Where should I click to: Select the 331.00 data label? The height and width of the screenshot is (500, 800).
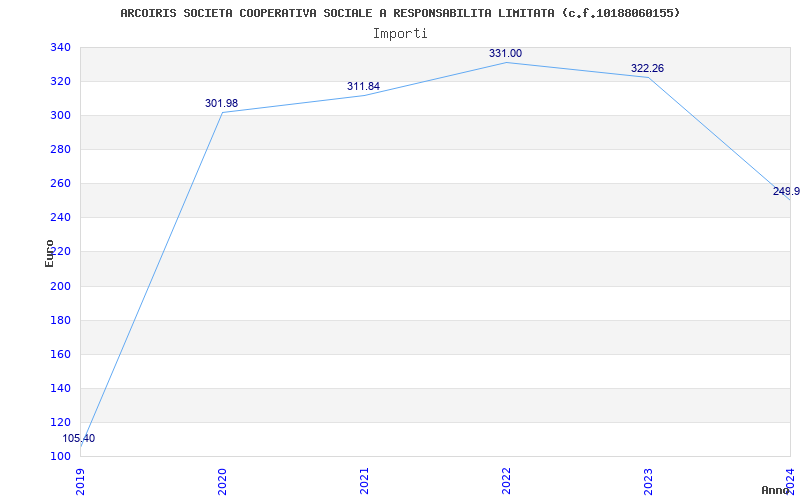(x=506, y=54)
